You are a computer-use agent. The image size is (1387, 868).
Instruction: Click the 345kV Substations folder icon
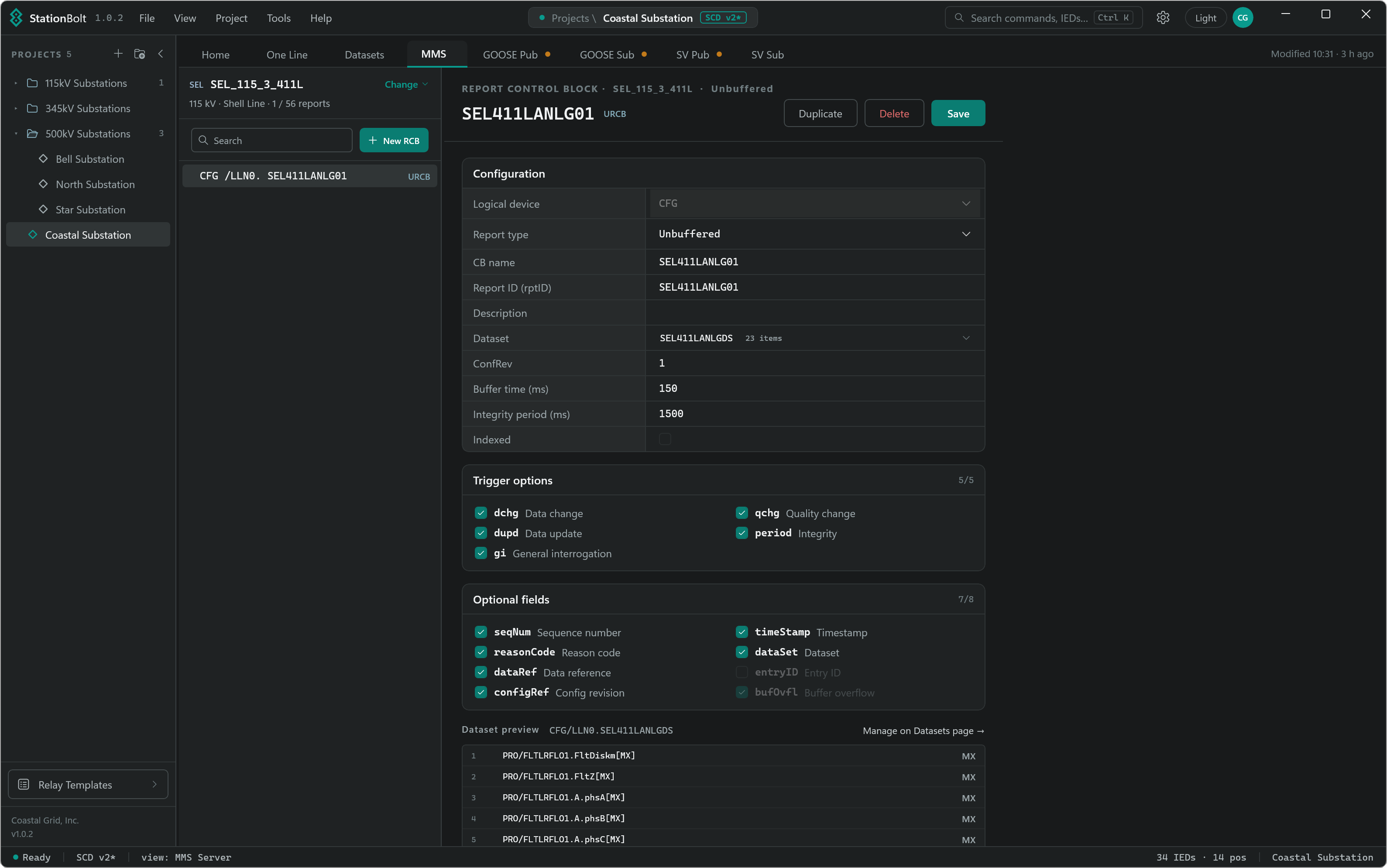pyautogui.click(x=33, y=109)
